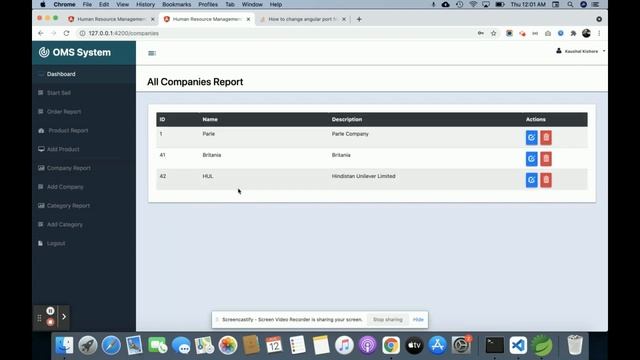This screenshot has height=360, width=640.
Task: Open Dashboard in the sidebar
Action: click(x=61, y=74)
